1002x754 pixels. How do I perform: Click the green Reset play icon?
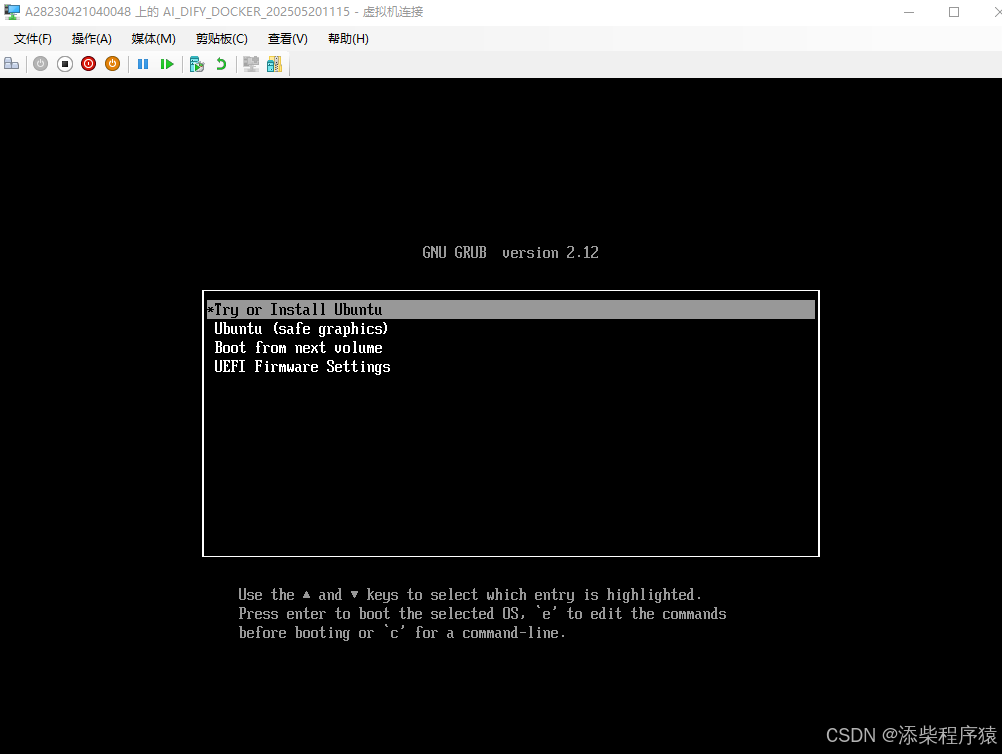point(167,64)
